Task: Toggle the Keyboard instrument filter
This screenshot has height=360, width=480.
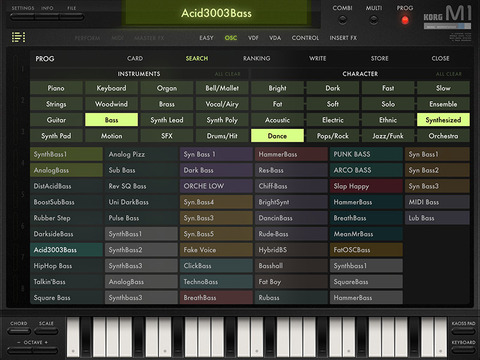Action: point(111,88)
